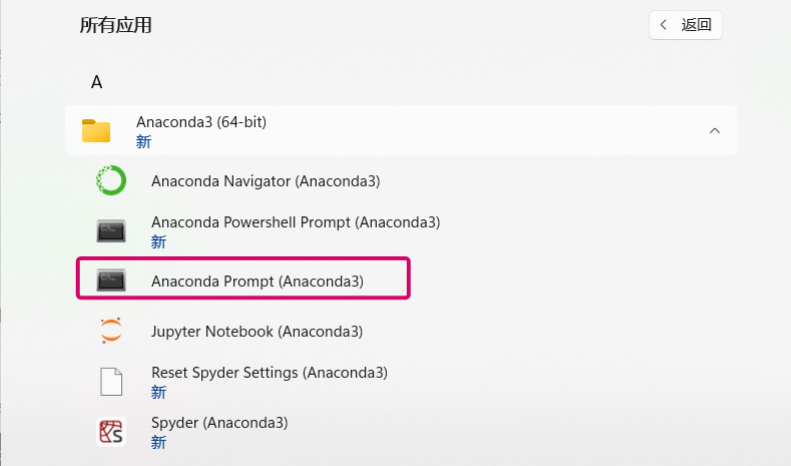Click the Jupyter Notebook orange icon

111,331
